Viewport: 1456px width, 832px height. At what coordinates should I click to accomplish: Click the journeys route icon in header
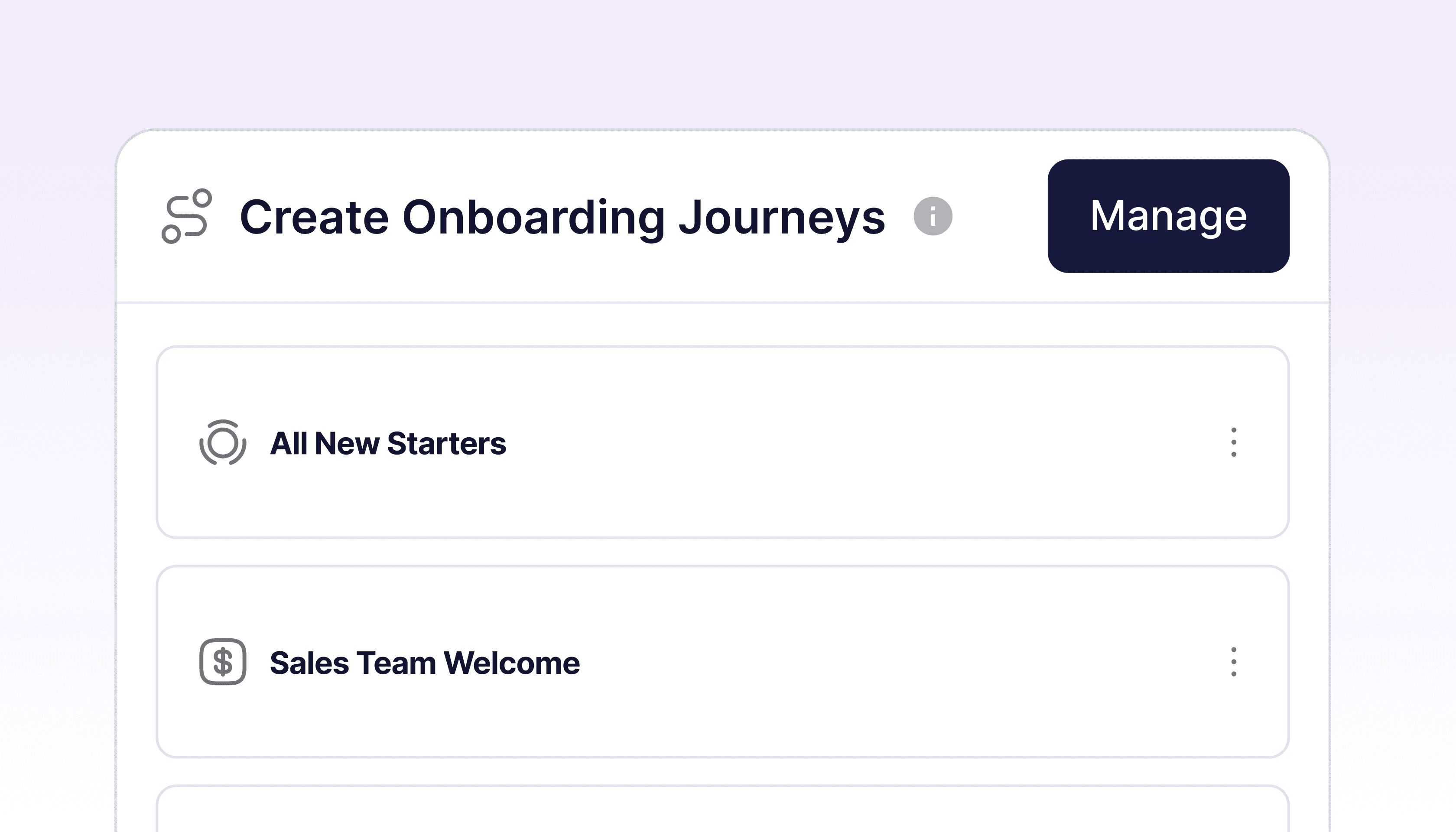pos(187,216)
